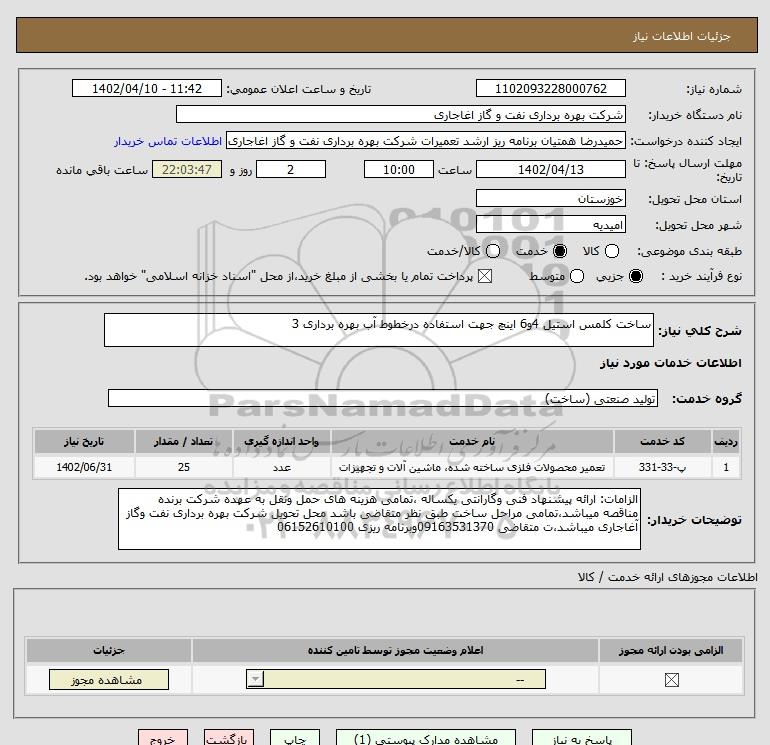Click the اطلاعات خدمات مورد نیاز heading
Viewport: 770px width, 745px height.
pyautogui.click(x=670, y=362)
